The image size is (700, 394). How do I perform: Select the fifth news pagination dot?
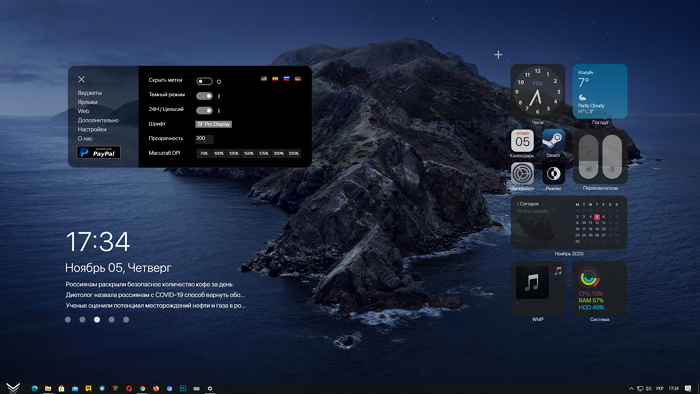coord(126,319)
